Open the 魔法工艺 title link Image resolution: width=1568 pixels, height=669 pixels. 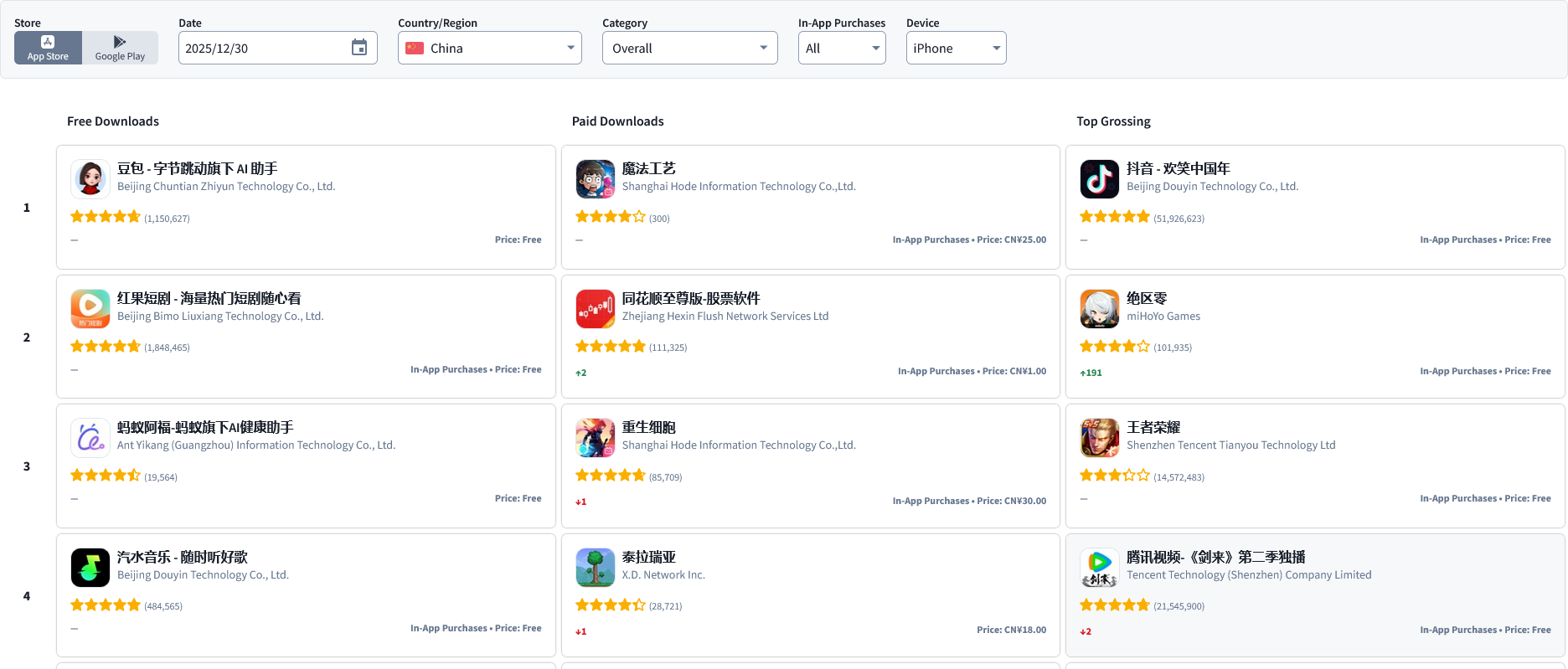[x=649, y=169]
